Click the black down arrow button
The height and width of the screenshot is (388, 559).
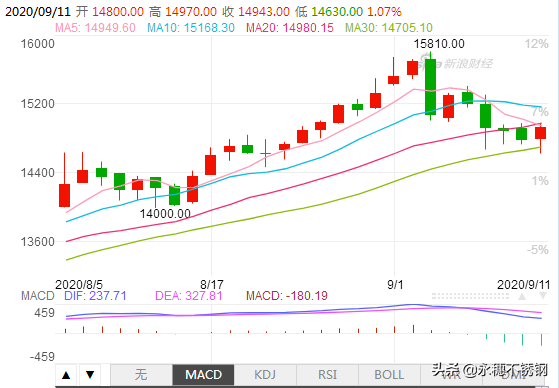pos(90,375)
